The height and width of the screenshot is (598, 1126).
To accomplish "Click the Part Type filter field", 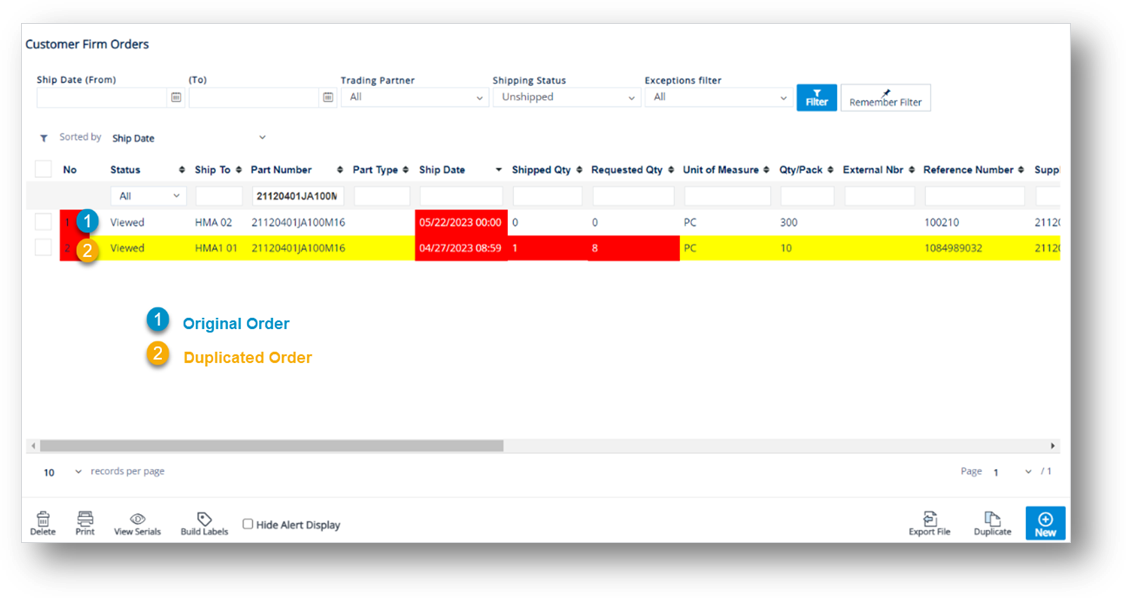I will point(382,196).
